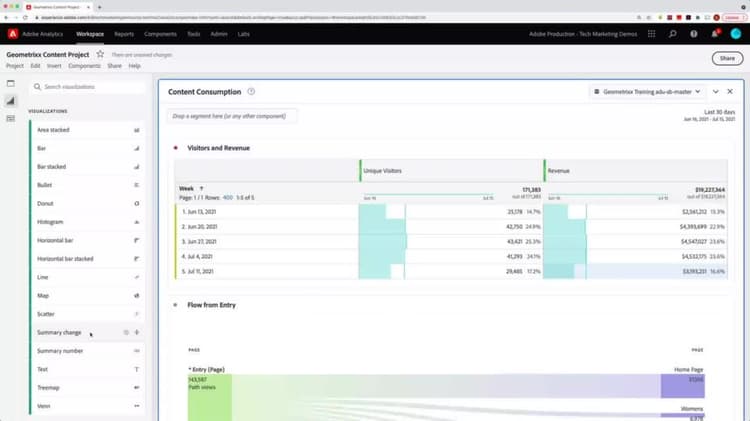Open the Panels icon in left rail
The image size is (750, 421).
pyautogui.click(x=11, y=83)
